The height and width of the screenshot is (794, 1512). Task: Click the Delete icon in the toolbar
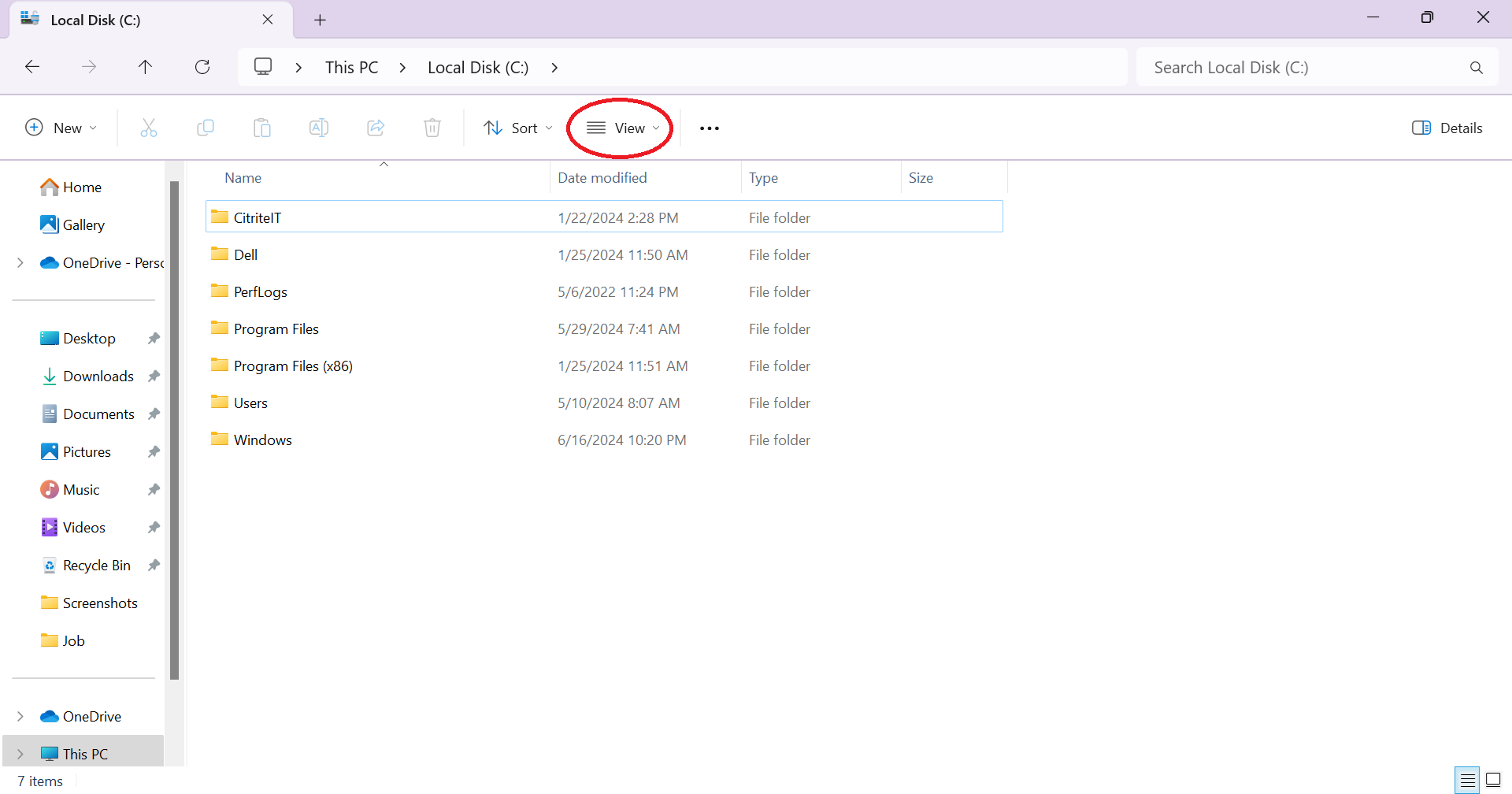pyautogui.click(x=432, y=128)
